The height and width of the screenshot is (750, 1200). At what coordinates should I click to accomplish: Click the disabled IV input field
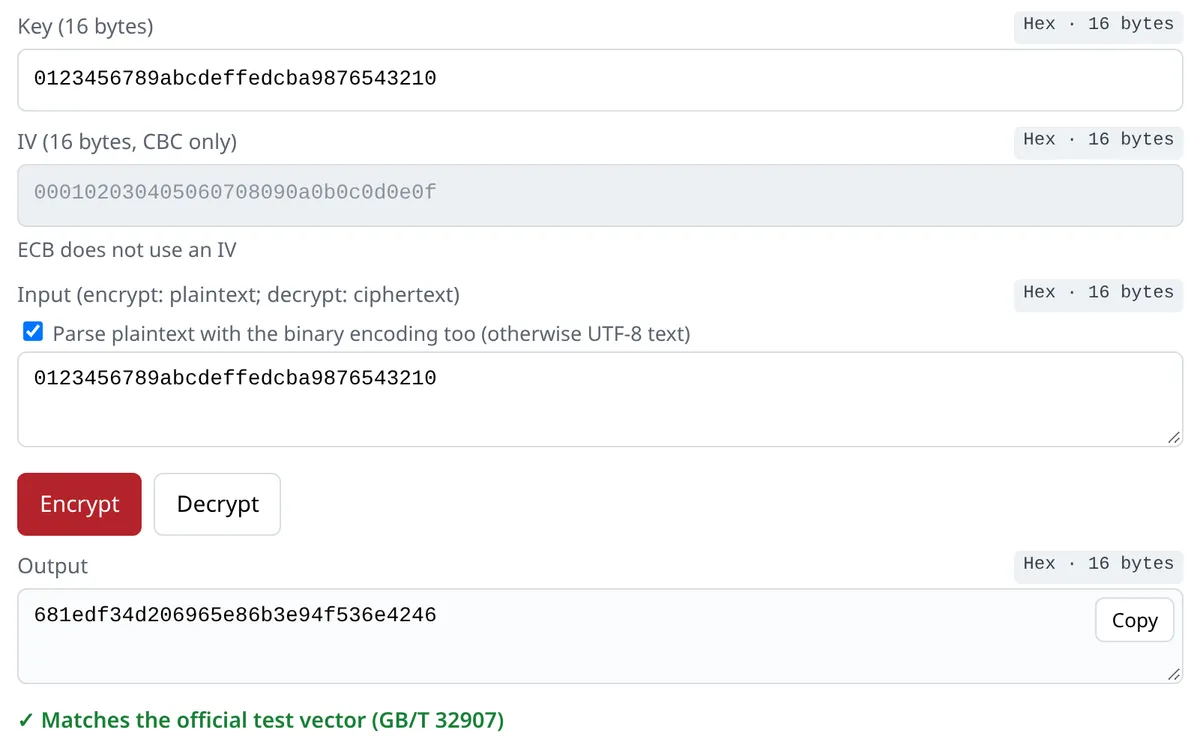click(600, 195)
